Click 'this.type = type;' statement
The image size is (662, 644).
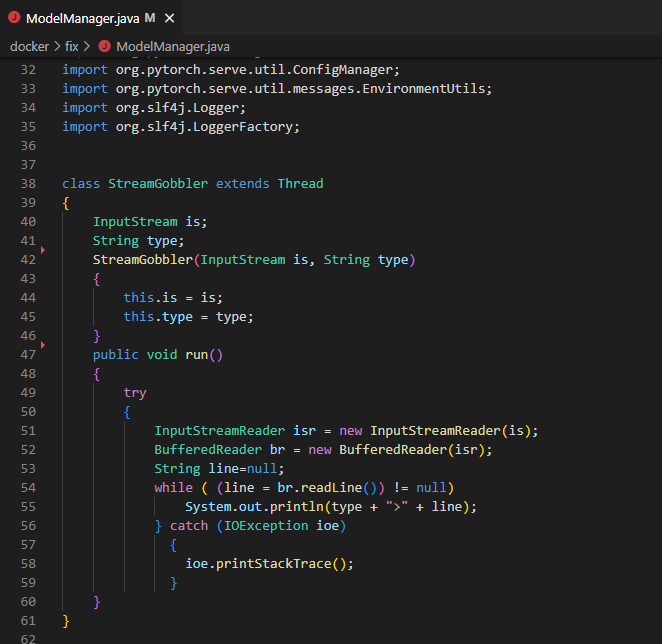[x=188, y=317]
